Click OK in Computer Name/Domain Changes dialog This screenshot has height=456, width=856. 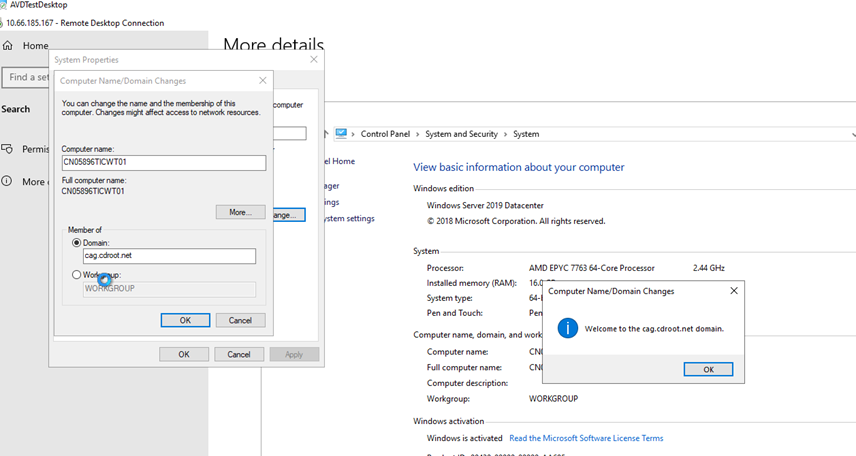point(185,321)
